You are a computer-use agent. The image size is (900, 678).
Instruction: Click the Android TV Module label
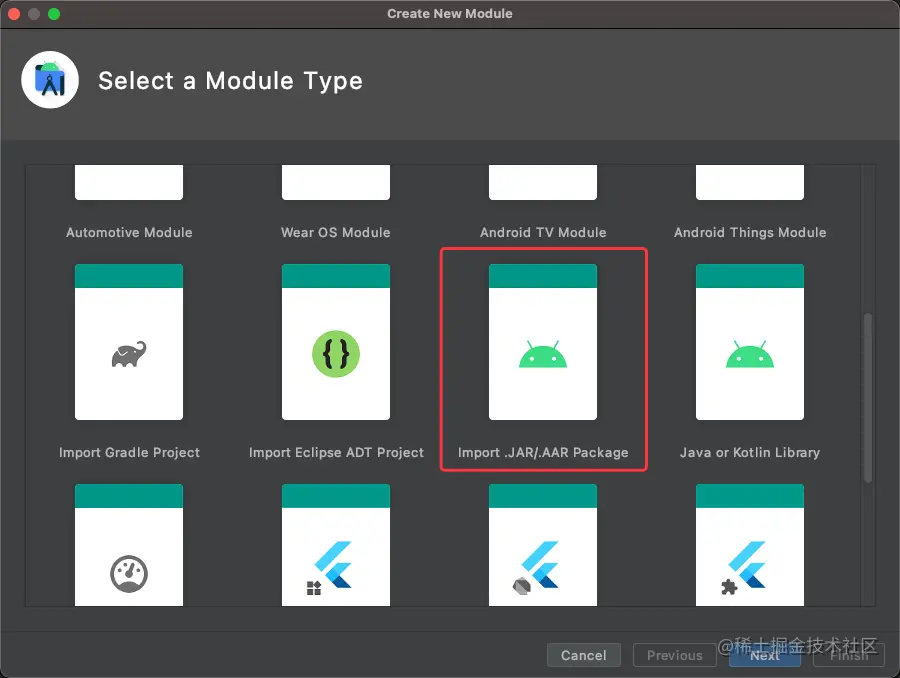click(543, 233)
